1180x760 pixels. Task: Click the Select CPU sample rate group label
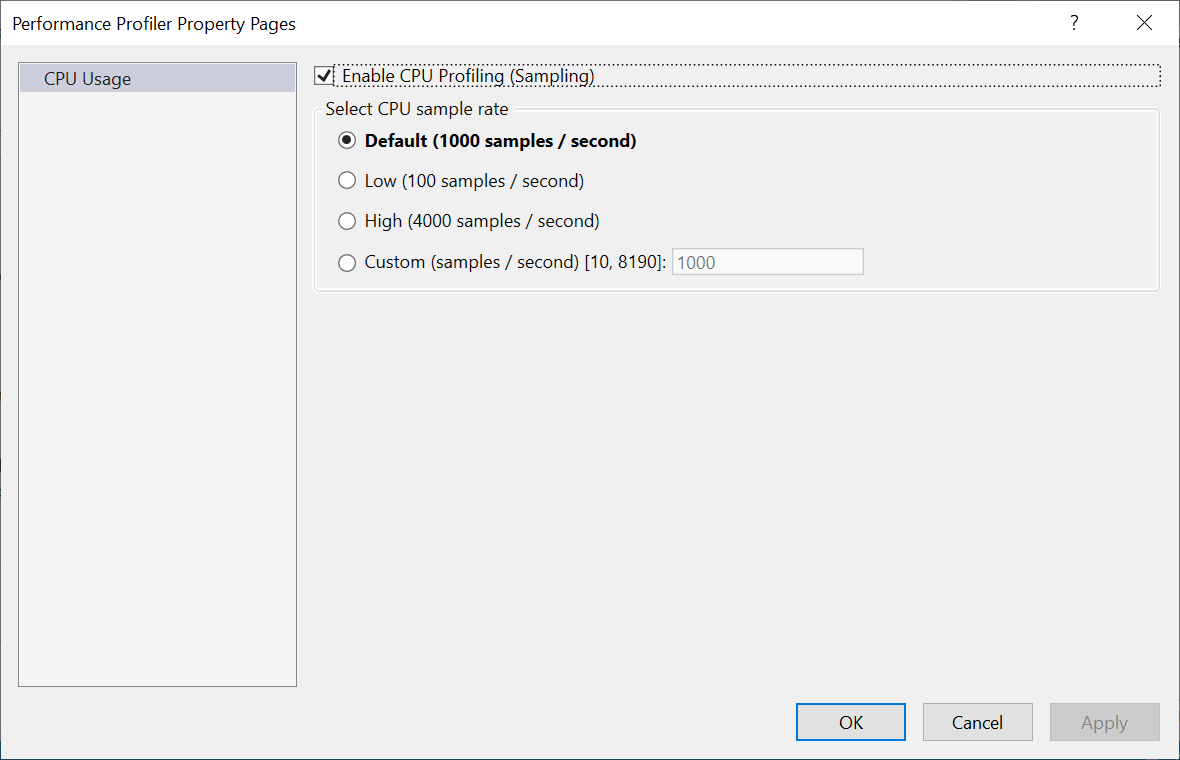[417, 109]
